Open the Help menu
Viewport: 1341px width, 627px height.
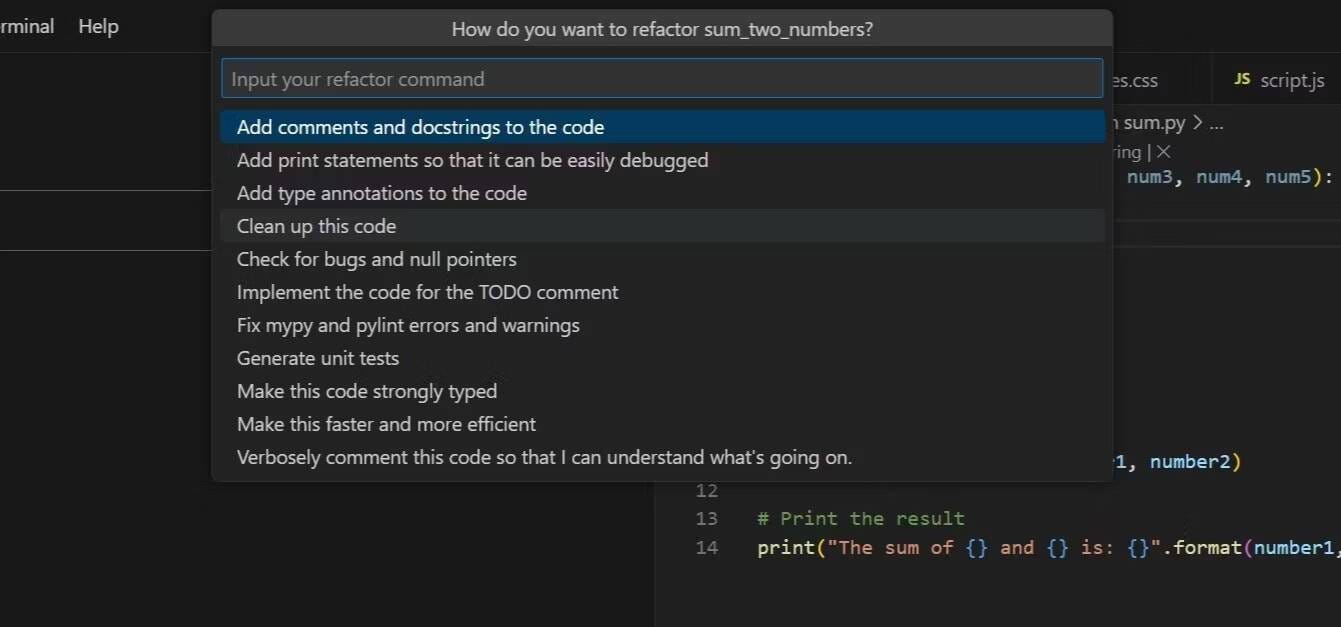coord(98,26)
